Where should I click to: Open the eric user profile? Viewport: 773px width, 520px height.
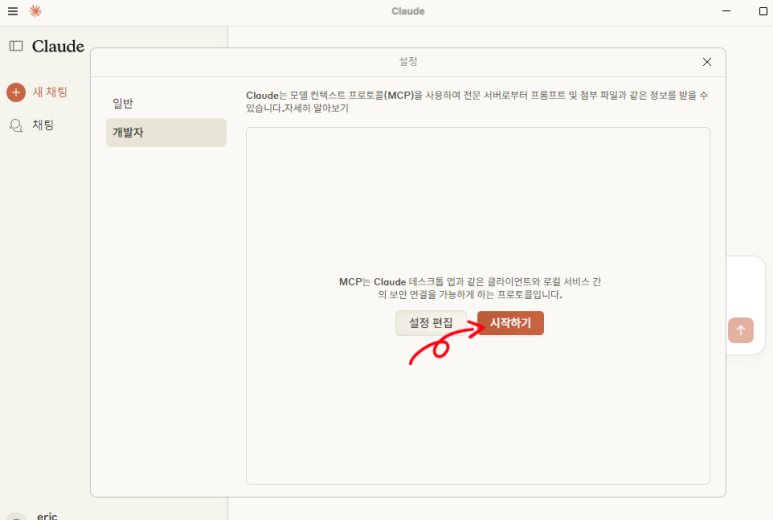(47, 516)
